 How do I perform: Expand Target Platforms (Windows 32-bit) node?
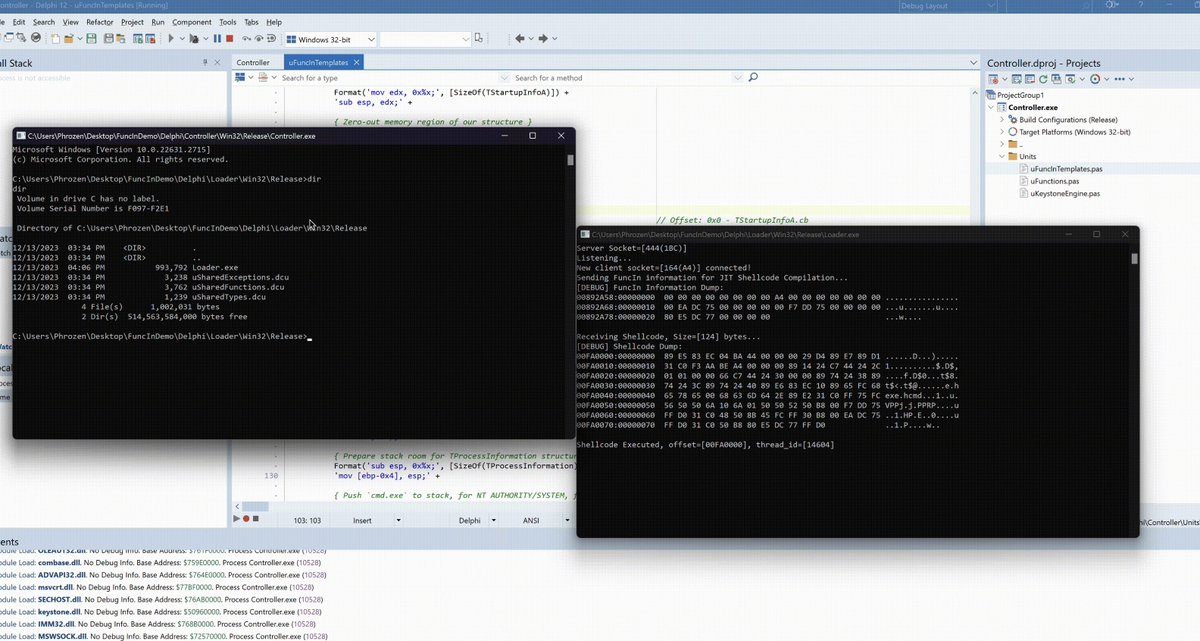click(1002, 132)
